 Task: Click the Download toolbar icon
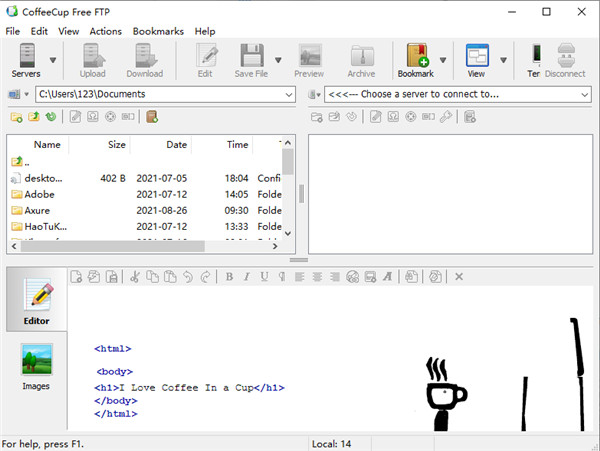[145, 55]
